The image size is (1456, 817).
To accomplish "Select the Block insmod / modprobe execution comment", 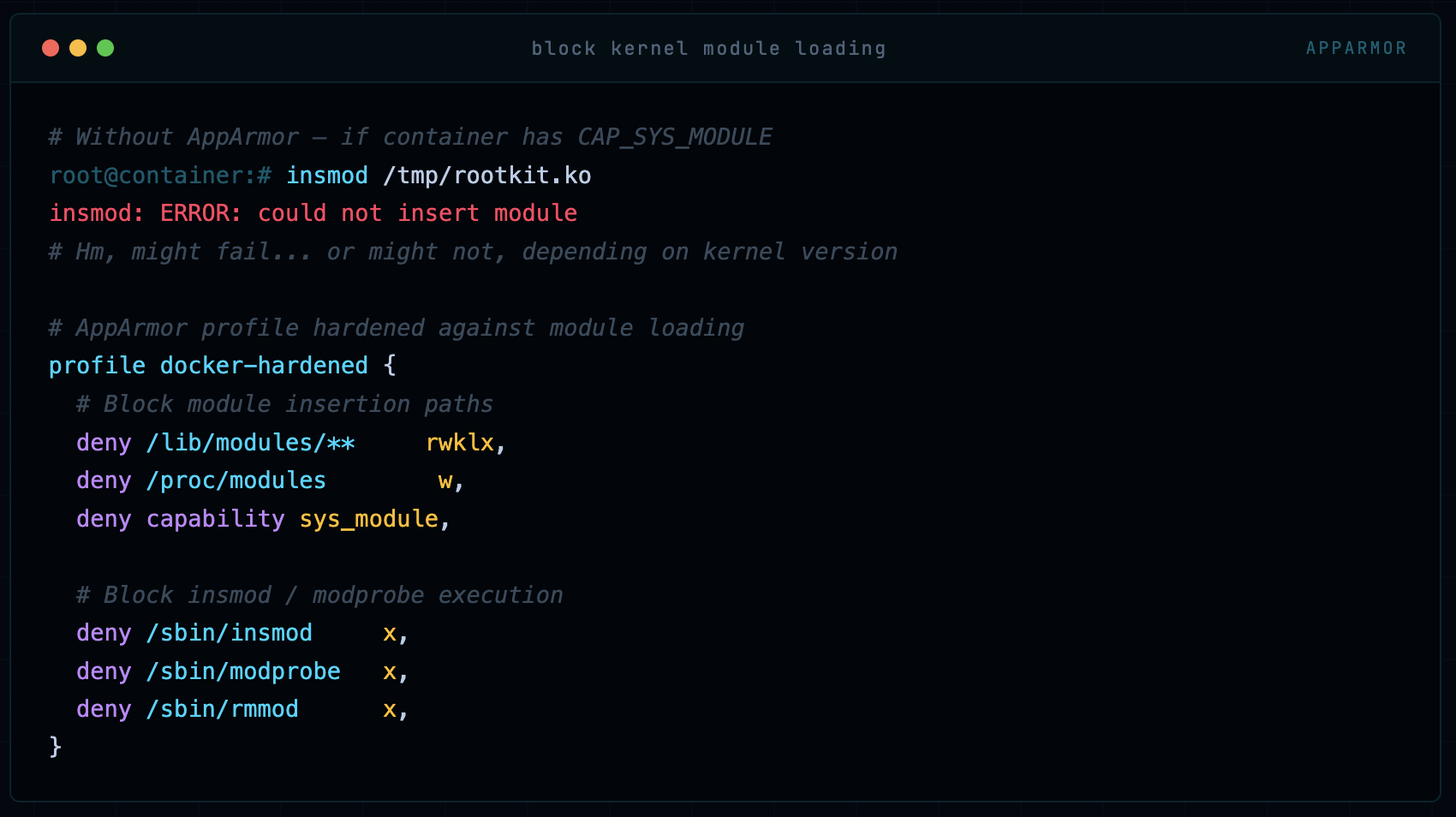I will (x=319, y=594).
